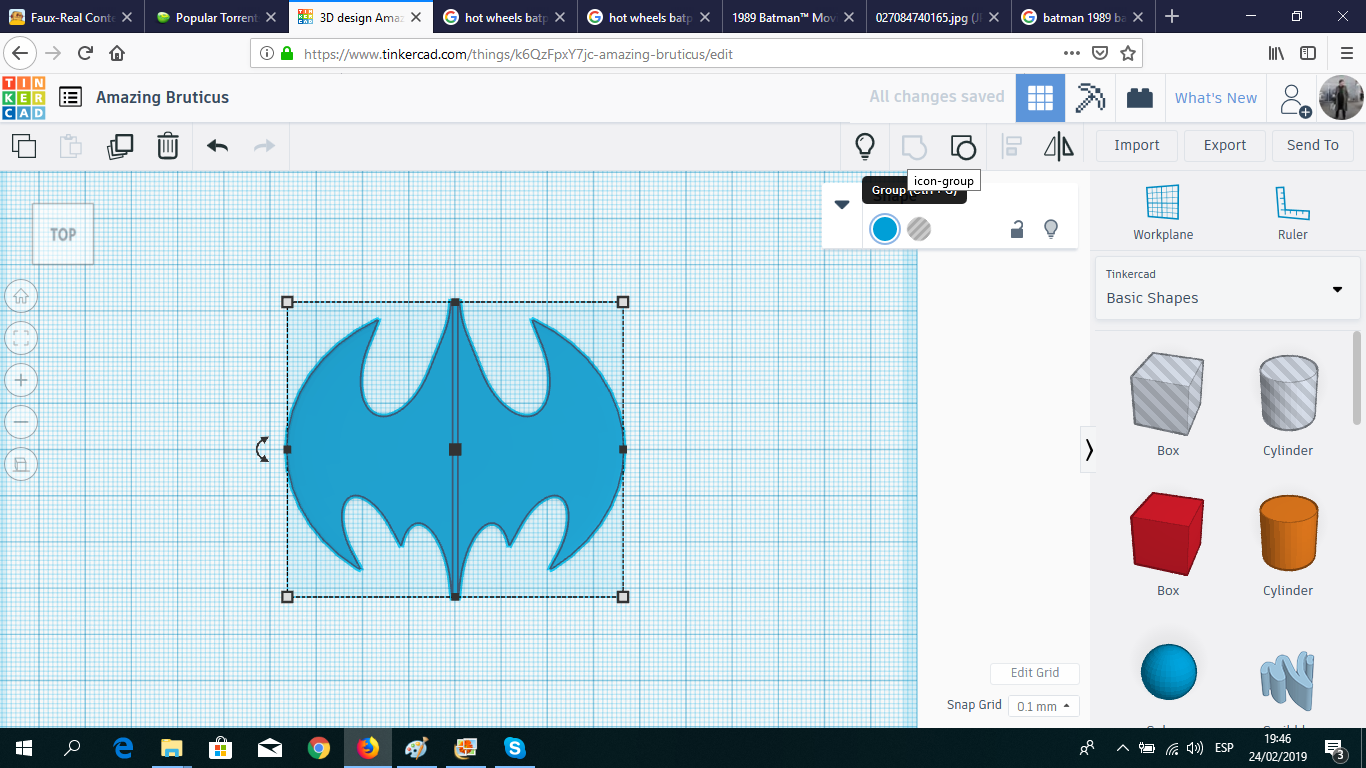Pick the orange Cylinder shape
This screenshot has height=768, width=1366.
click(x=1288, y=534)
